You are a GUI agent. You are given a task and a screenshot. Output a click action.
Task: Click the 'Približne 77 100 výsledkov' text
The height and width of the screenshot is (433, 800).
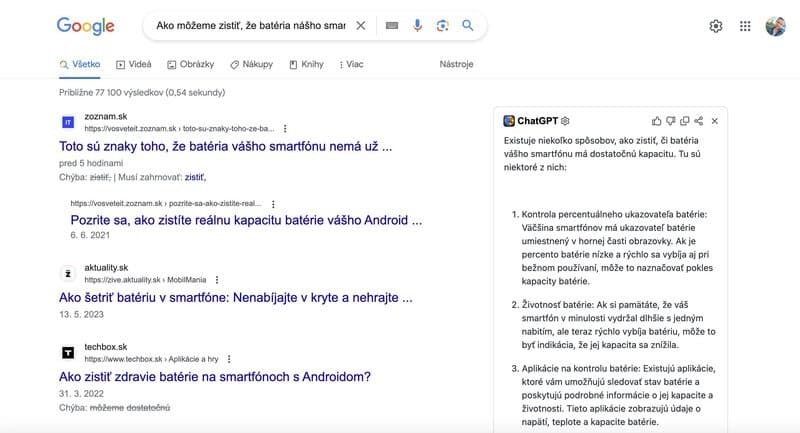point(142,92)
